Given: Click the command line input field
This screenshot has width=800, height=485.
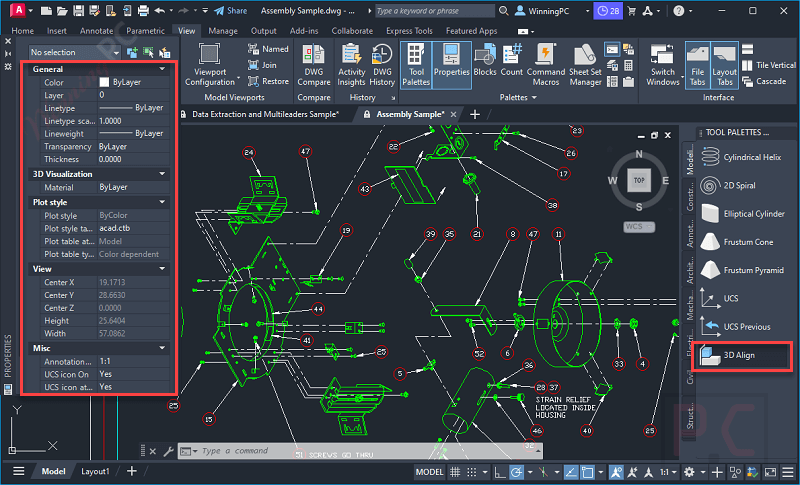Looking at the screenshot, I should (365, 451).
